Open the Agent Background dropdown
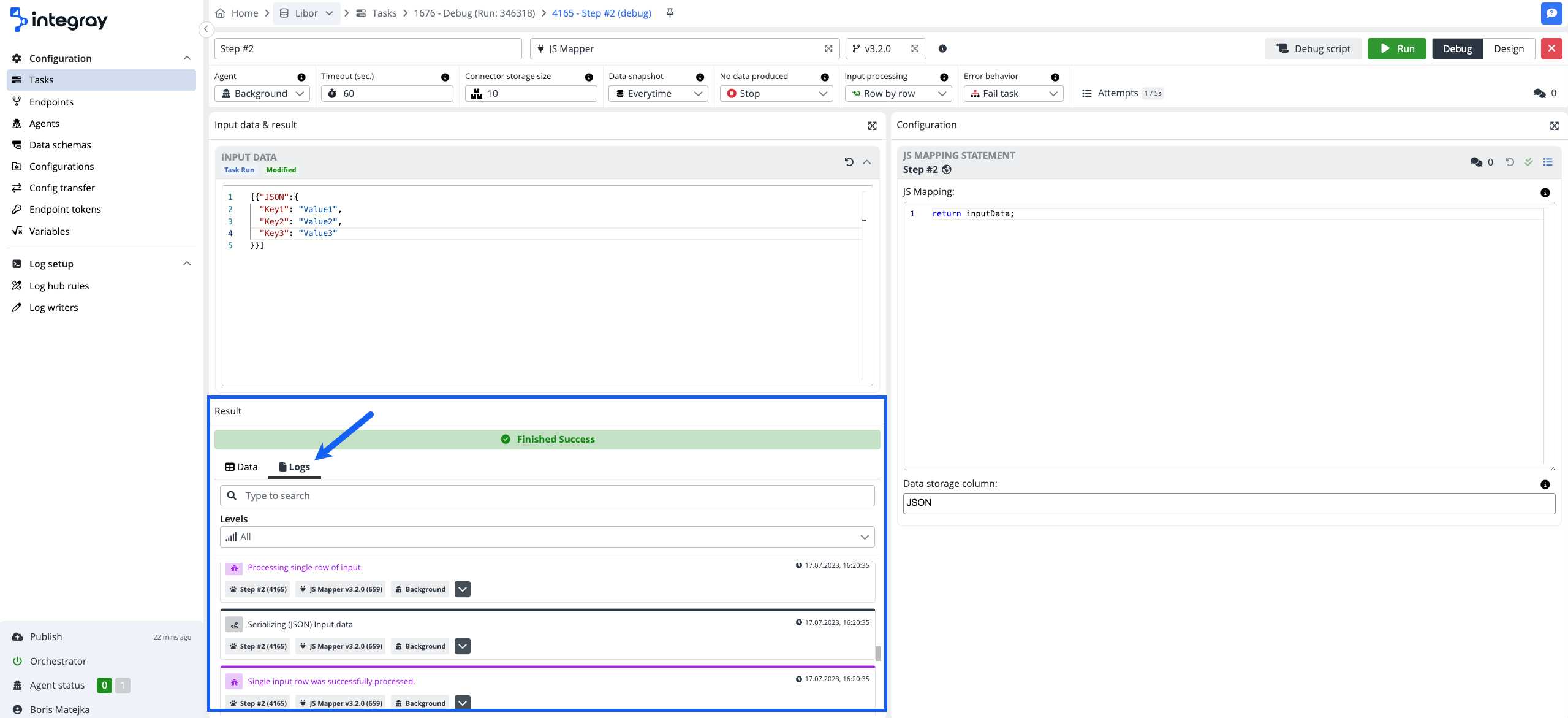1568x718 pixels. (262, 93)
